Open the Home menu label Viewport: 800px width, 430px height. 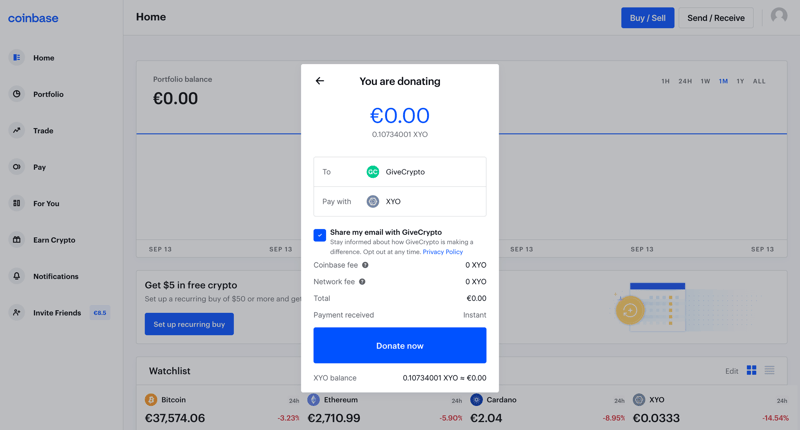coord(44,58)
